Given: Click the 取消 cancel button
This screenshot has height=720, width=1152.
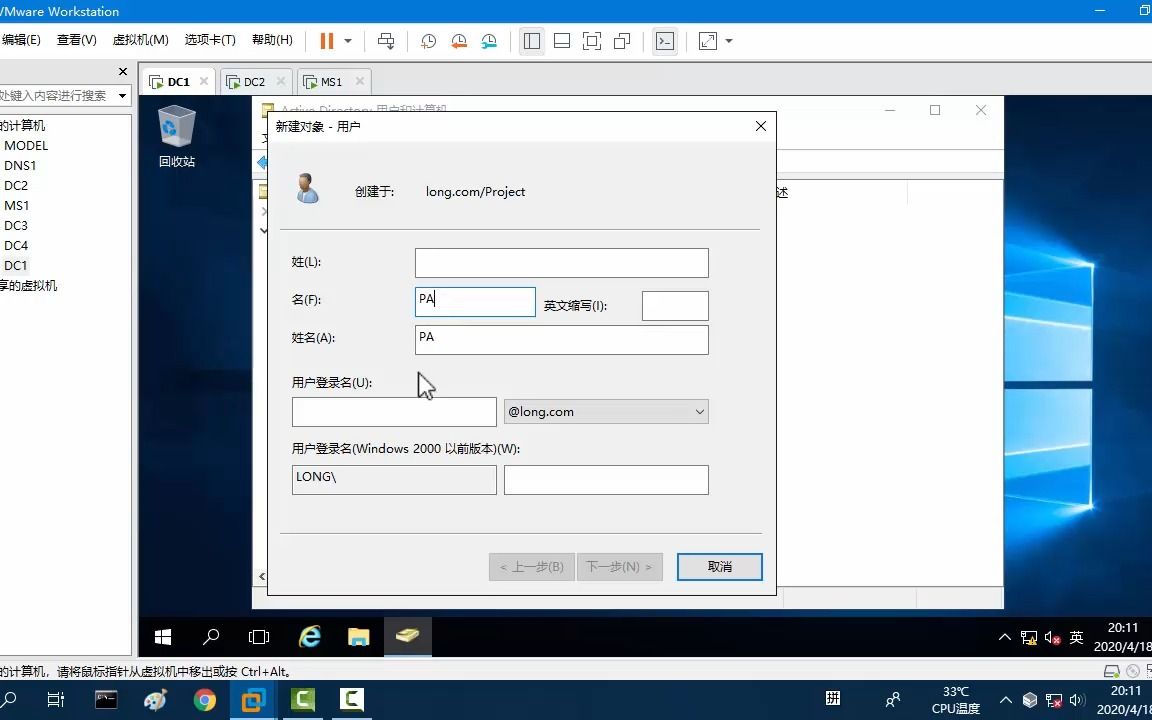Looking at the screenshot, I should coord(719,566).
